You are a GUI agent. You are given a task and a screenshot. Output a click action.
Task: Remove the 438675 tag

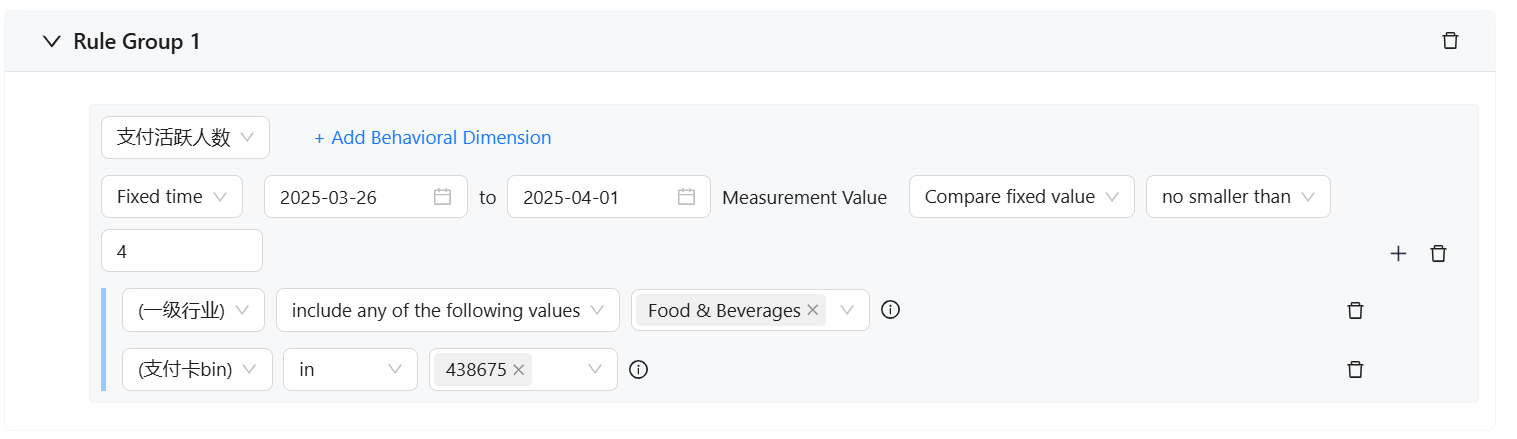tap(518, 370)
